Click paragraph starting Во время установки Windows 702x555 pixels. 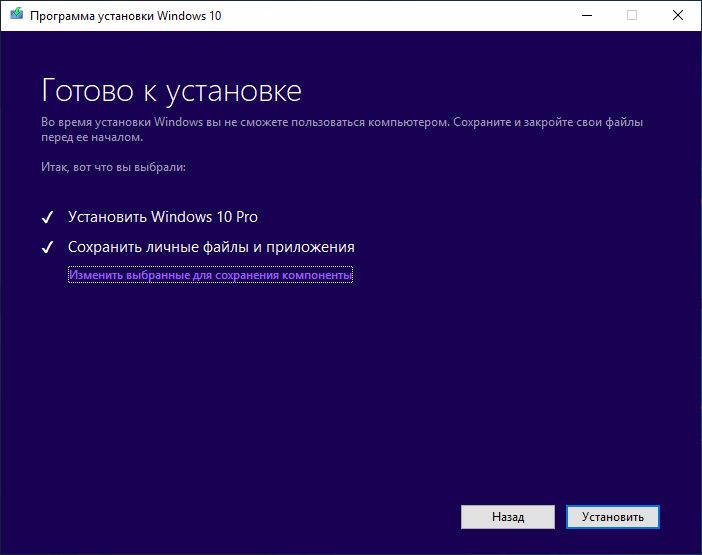pyautogui.click(x=342, y=129)
